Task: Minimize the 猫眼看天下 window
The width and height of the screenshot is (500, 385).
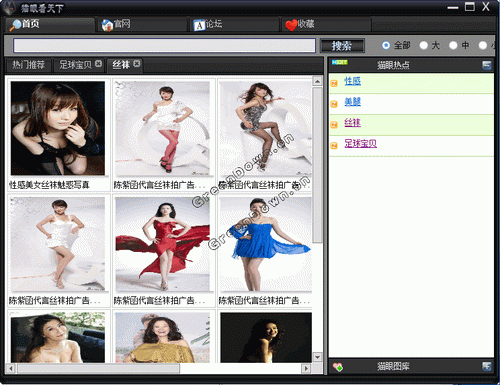Action: 452,8
